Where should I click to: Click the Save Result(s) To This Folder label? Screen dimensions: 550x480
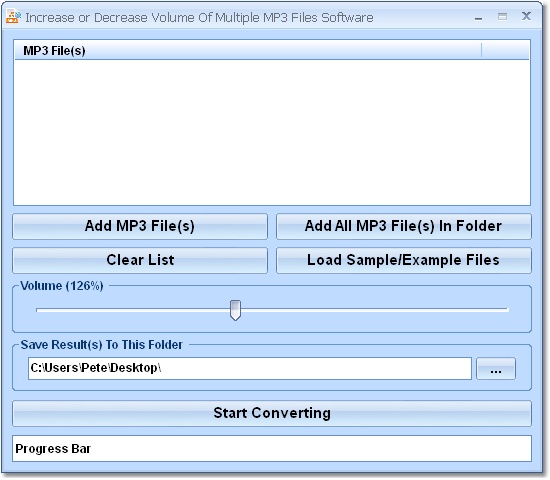(x=102, y=345)
